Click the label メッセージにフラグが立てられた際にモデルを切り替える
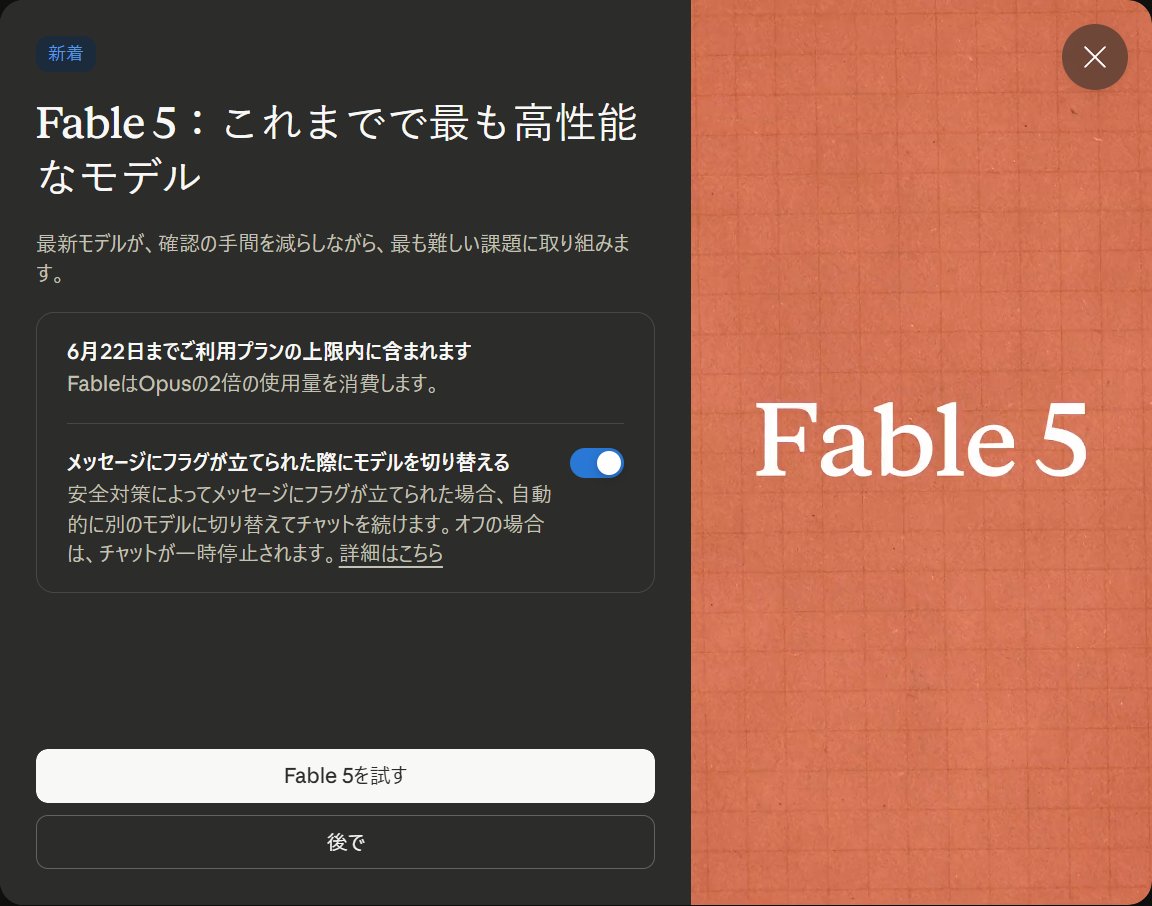1152x906 pixels. pyautogui.click(x=288, y=462)
